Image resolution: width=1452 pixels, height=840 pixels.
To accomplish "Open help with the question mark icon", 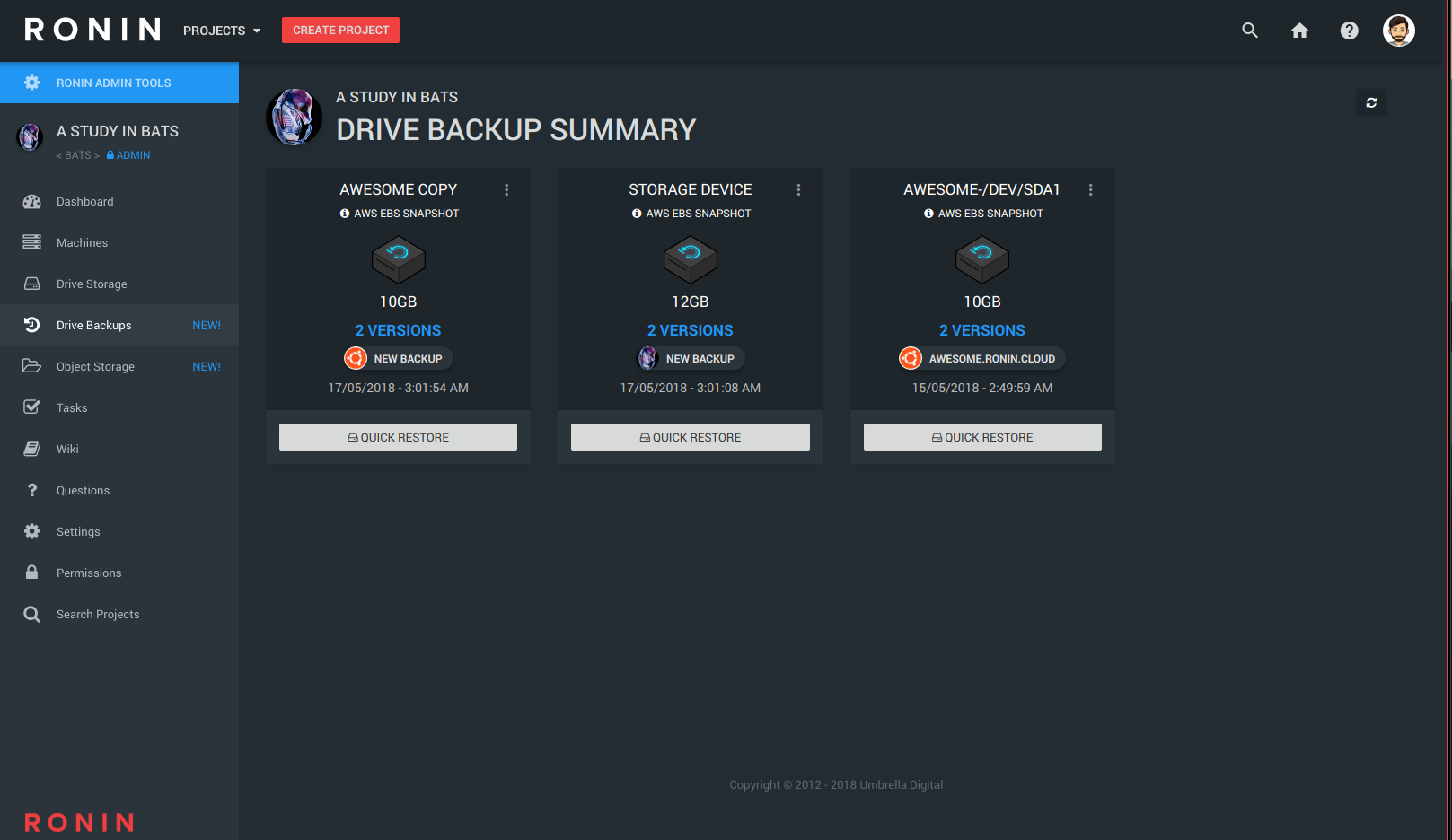I will [1349, 31].
